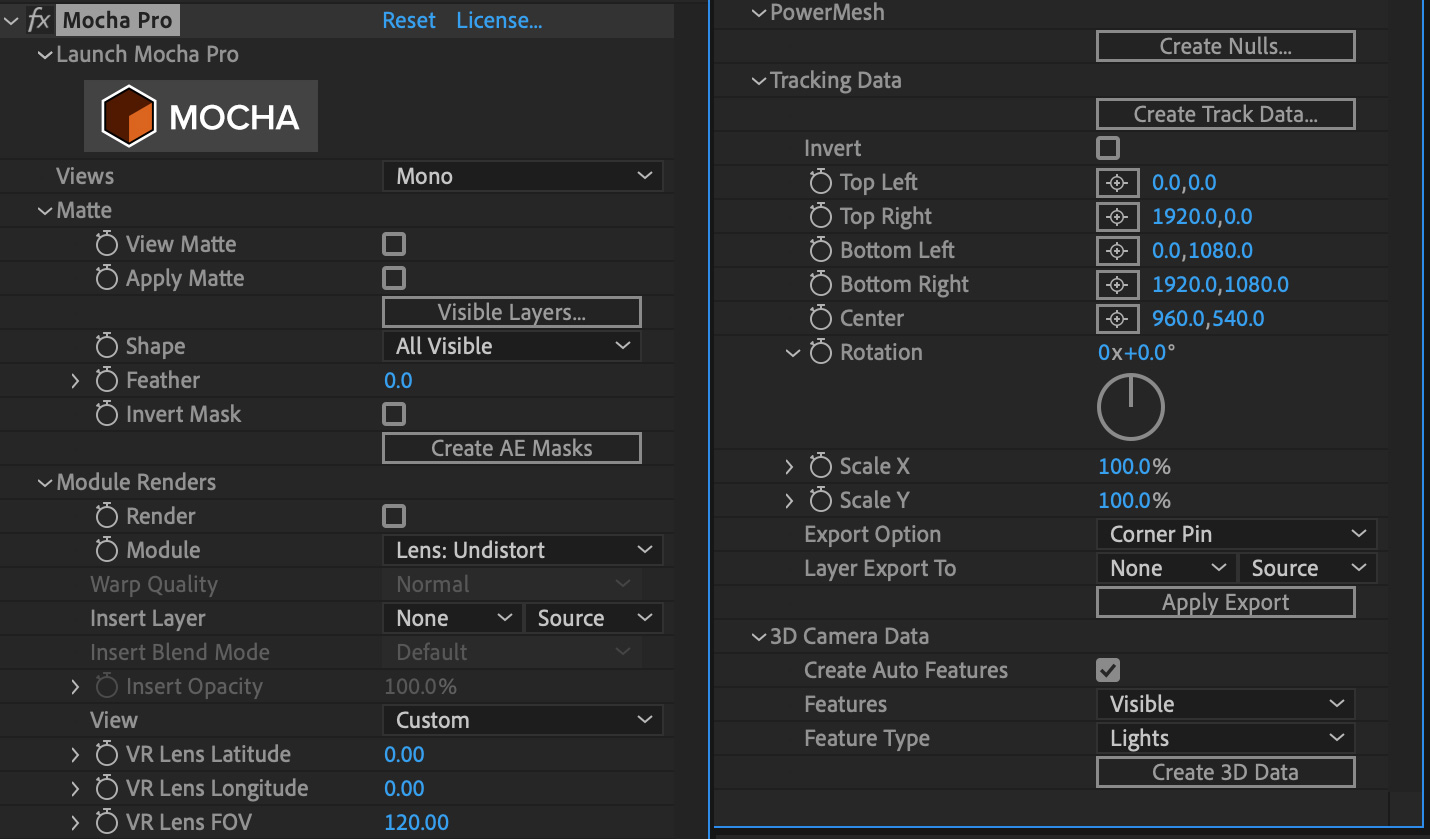The image size is (1430, 839).
Task: Click the Apply Export button
Action: [1226, 602]
